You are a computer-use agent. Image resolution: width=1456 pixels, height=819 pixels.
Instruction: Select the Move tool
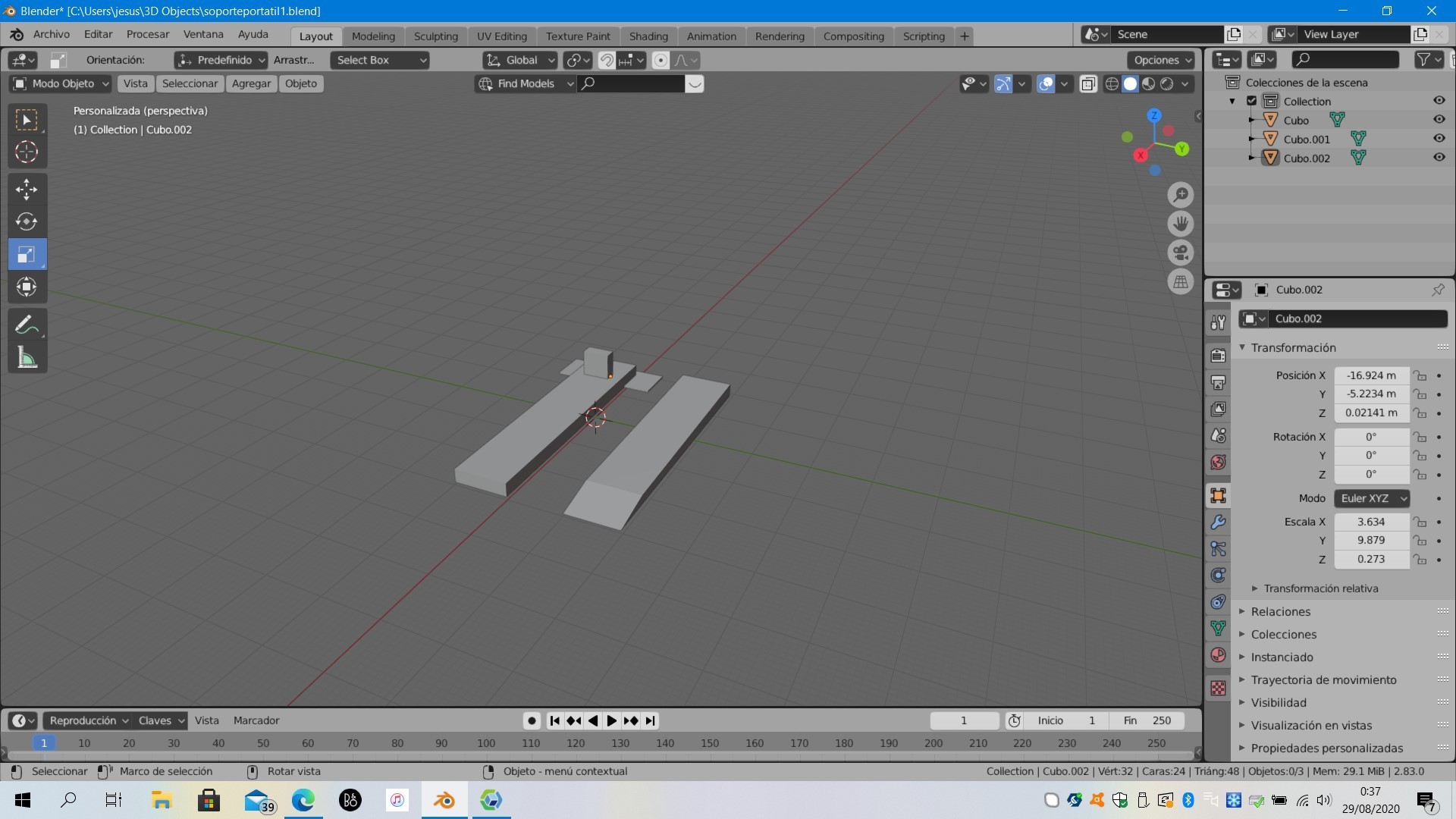point(27,189)
